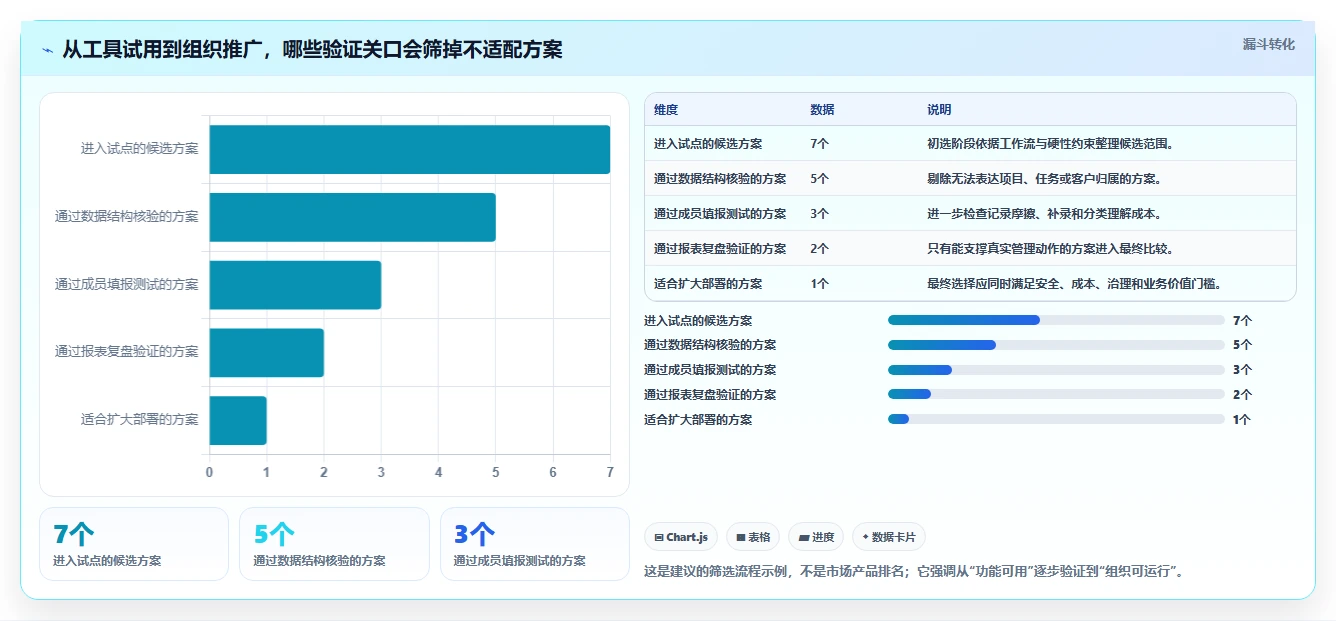The height and width of the screenshot is (621, 1336).
Task: Click the x-axis tick label 7
Action: click(610, 471)
